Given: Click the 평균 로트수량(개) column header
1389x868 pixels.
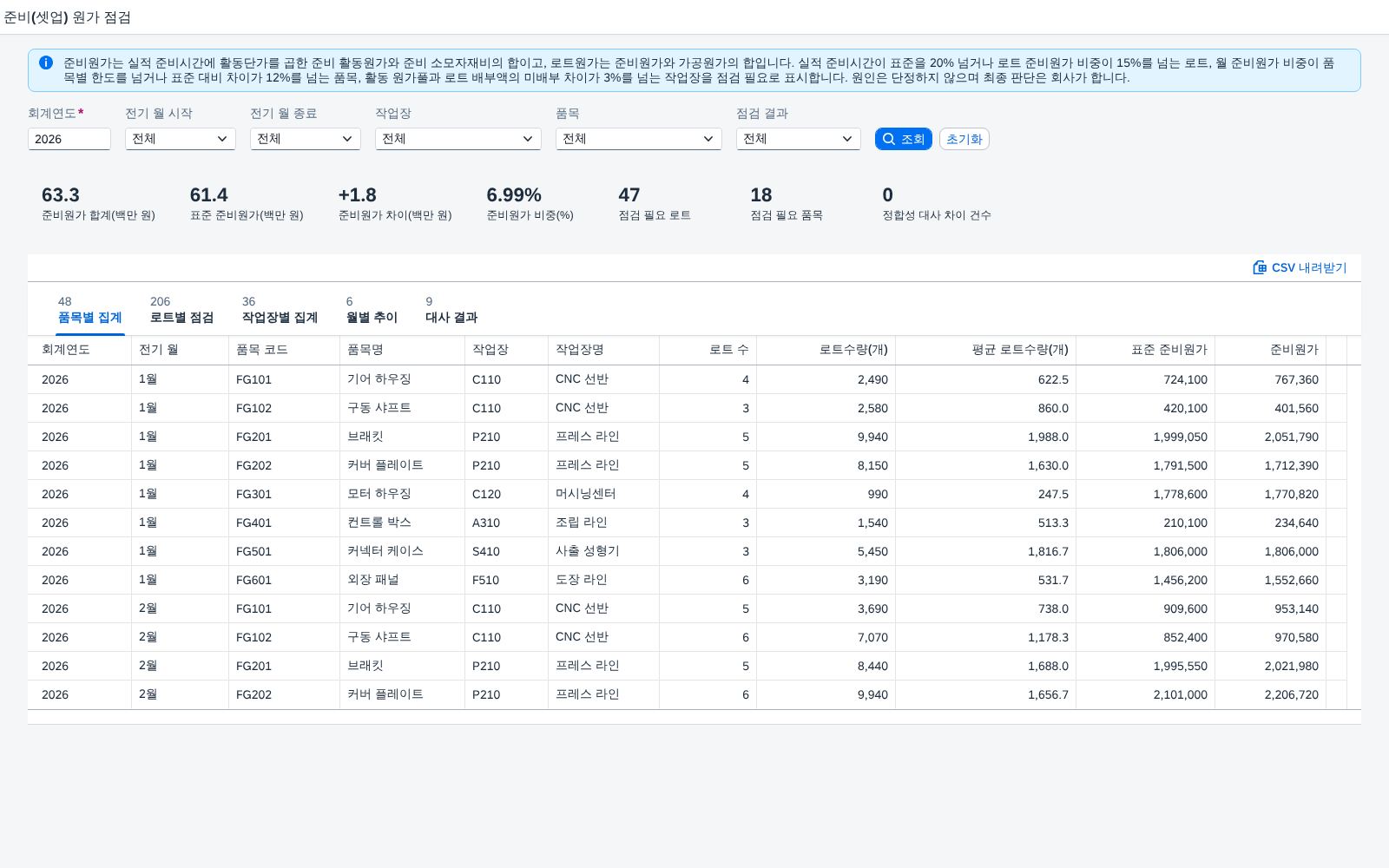Looking at the screenshot, I should 986,350.
